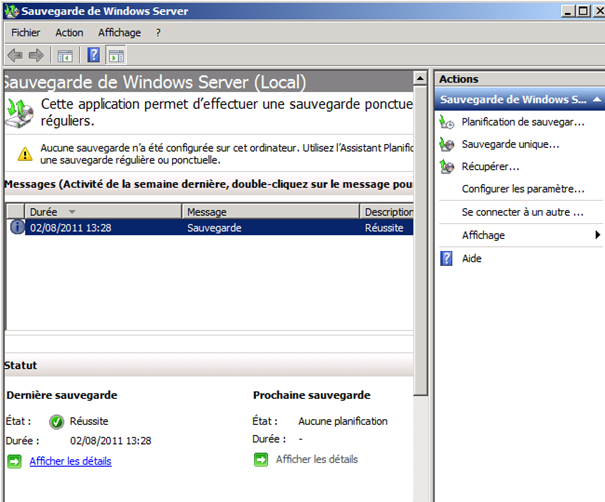The image size is (605, 502).
Task: Open Planification de sauvegar... action
Action: [523, 122]
